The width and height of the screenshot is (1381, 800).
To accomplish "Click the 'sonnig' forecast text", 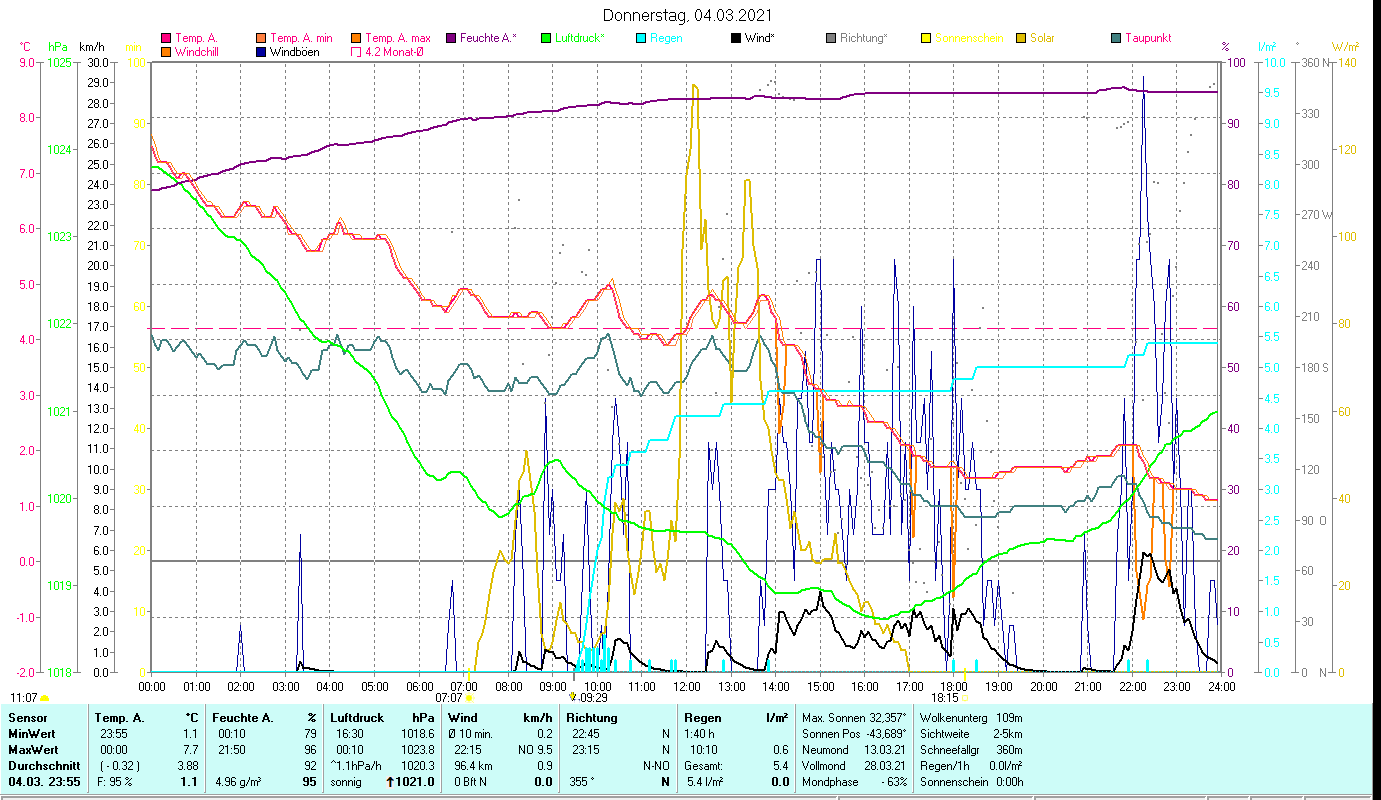I will 347,782.
